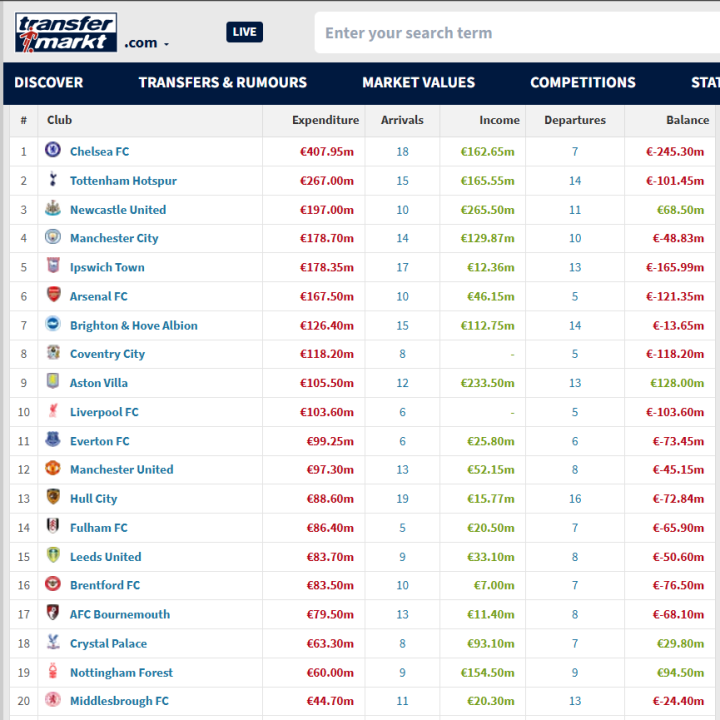Click Newcastle's €265.50m income value
Viewport: 720px width, 720px height.
tap(487, 210)
